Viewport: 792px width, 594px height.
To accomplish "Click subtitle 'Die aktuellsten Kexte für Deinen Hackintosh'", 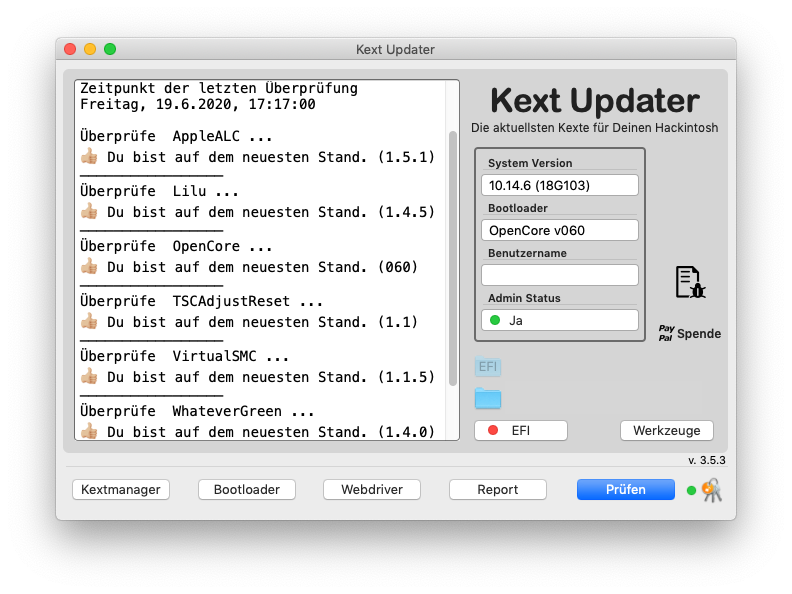I will pyautogui.click(x=595, y=128).
